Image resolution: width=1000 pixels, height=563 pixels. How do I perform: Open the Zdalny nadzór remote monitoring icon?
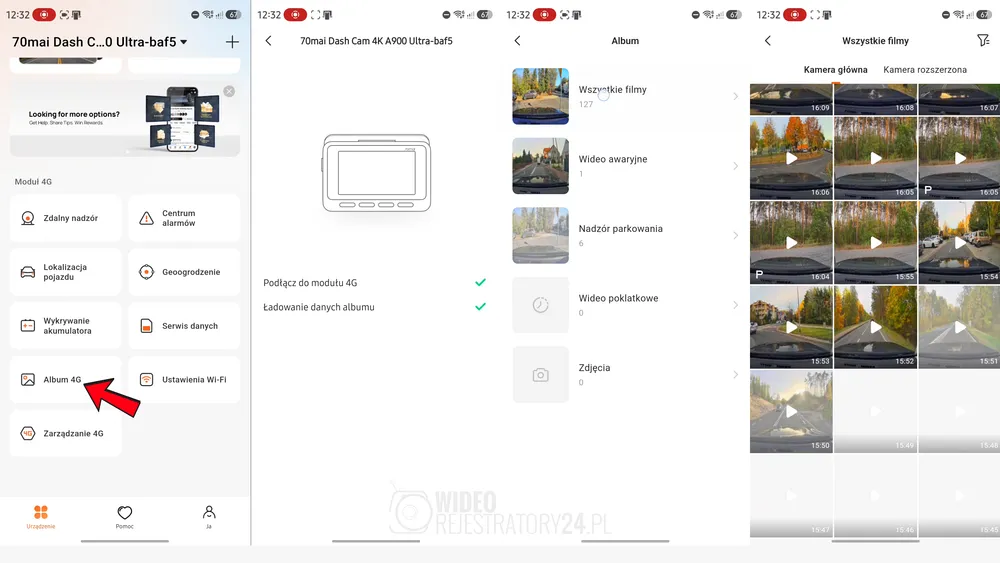point(27,218)
